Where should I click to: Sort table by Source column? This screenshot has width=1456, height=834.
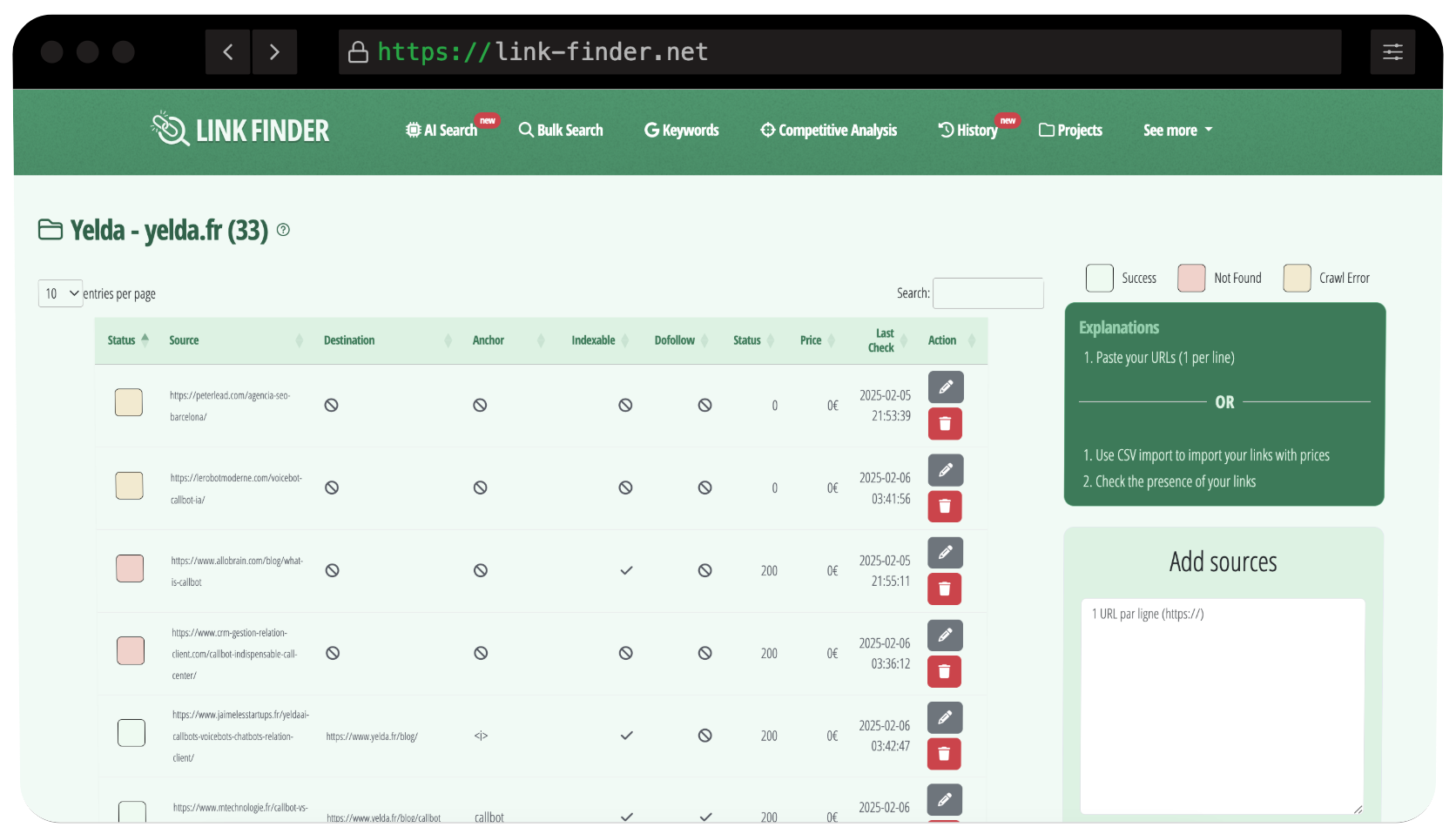coord(235,340)
